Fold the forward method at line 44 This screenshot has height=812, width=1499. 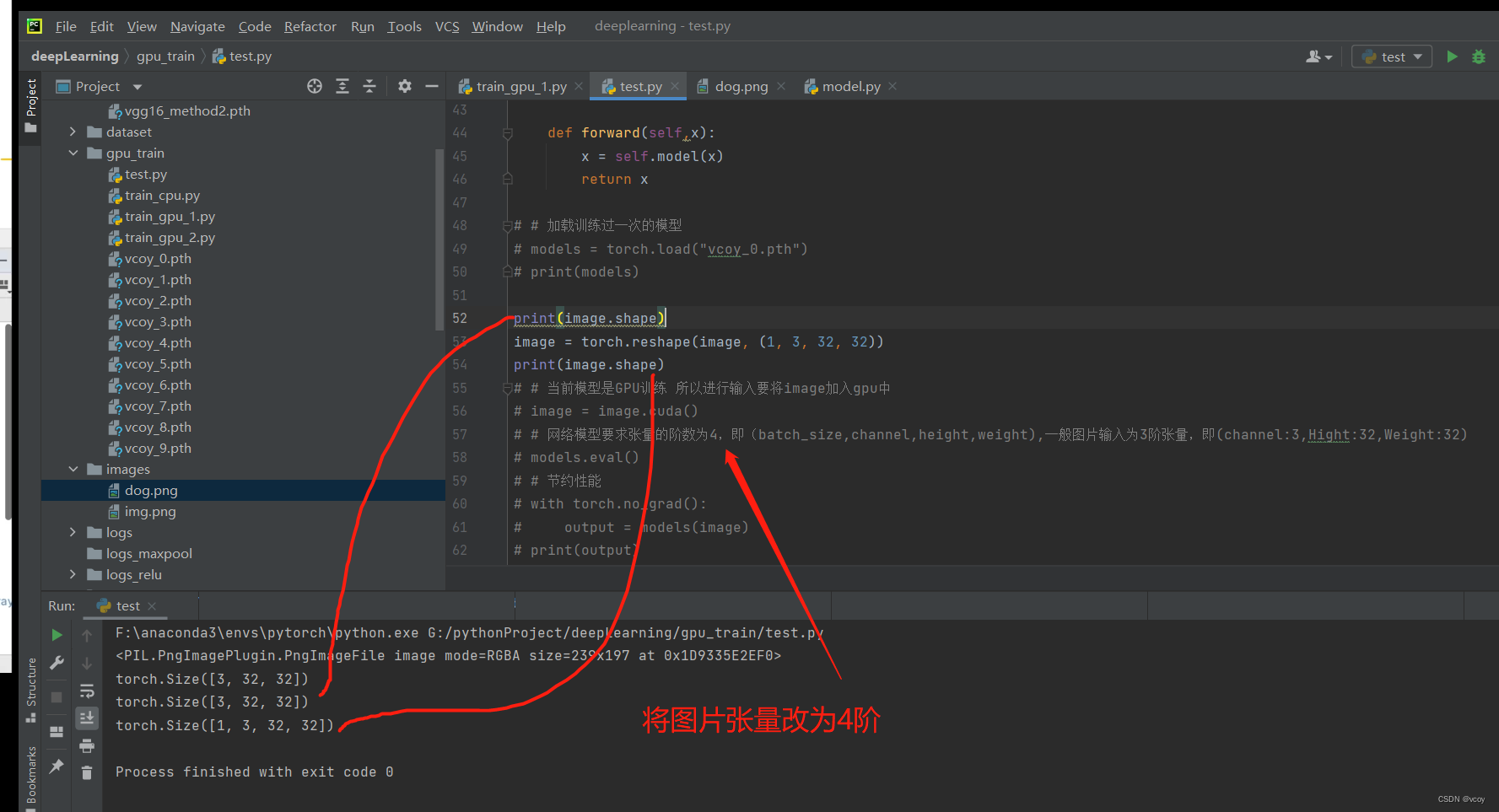point(508,133)
